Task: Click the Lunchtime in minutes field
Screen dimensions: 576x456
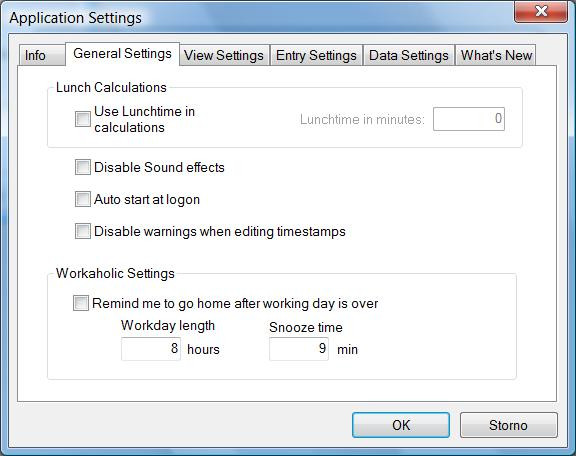Action: pyautogui.click(x=469, y=119)
